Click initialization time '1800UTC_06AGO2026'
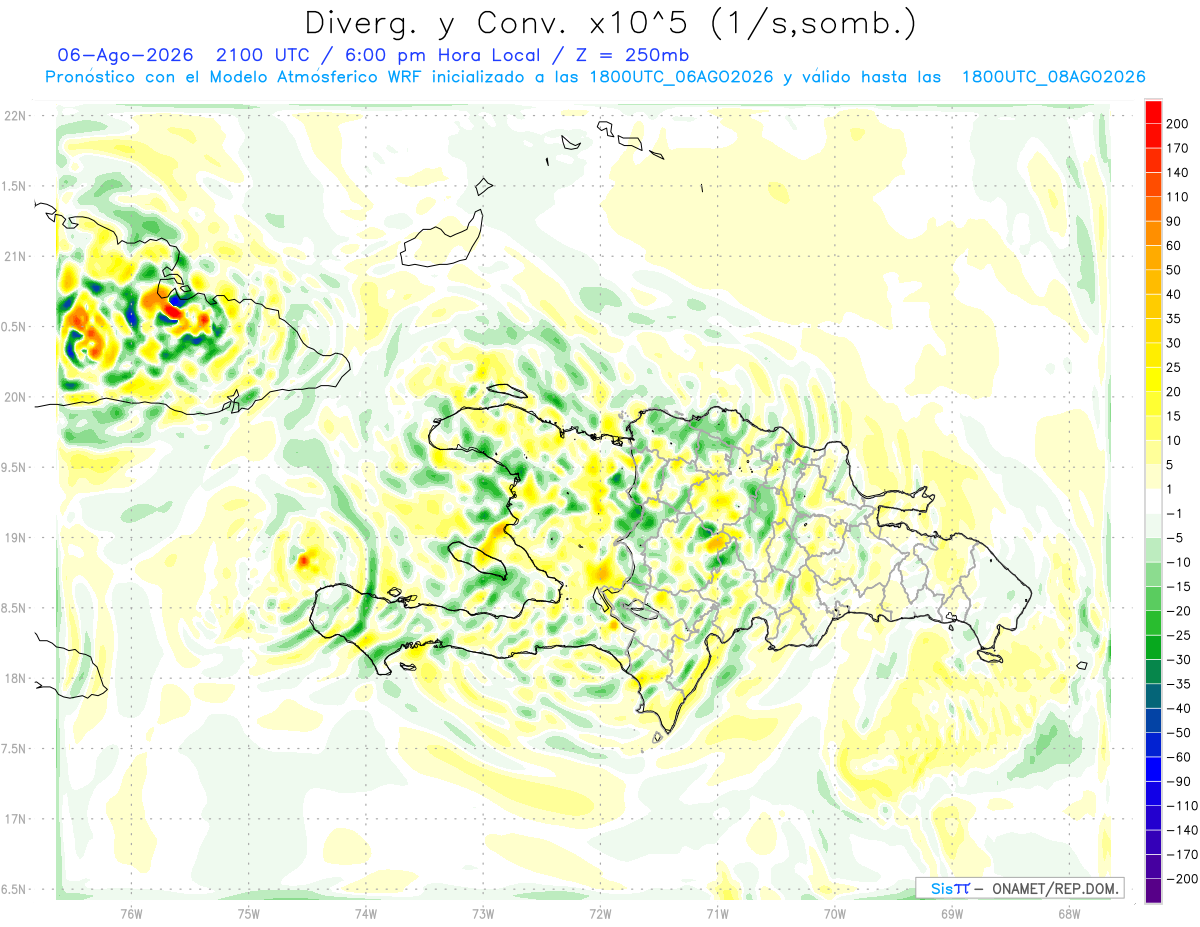Screen dimensions: 1200x927 pos(681,77)
